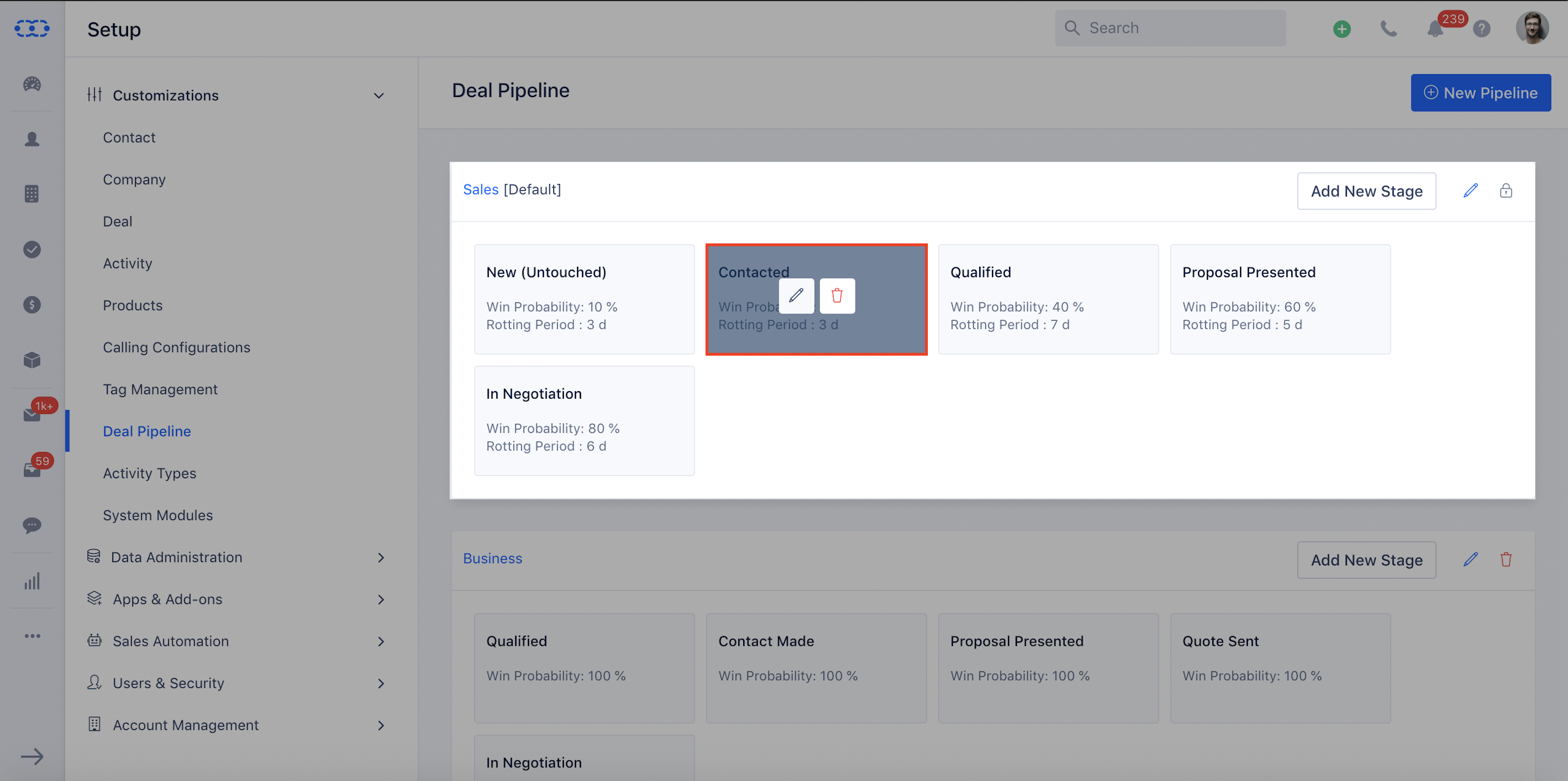Open System Modules
Screen dimensions: 1568x781
click(x=157, y=515)
